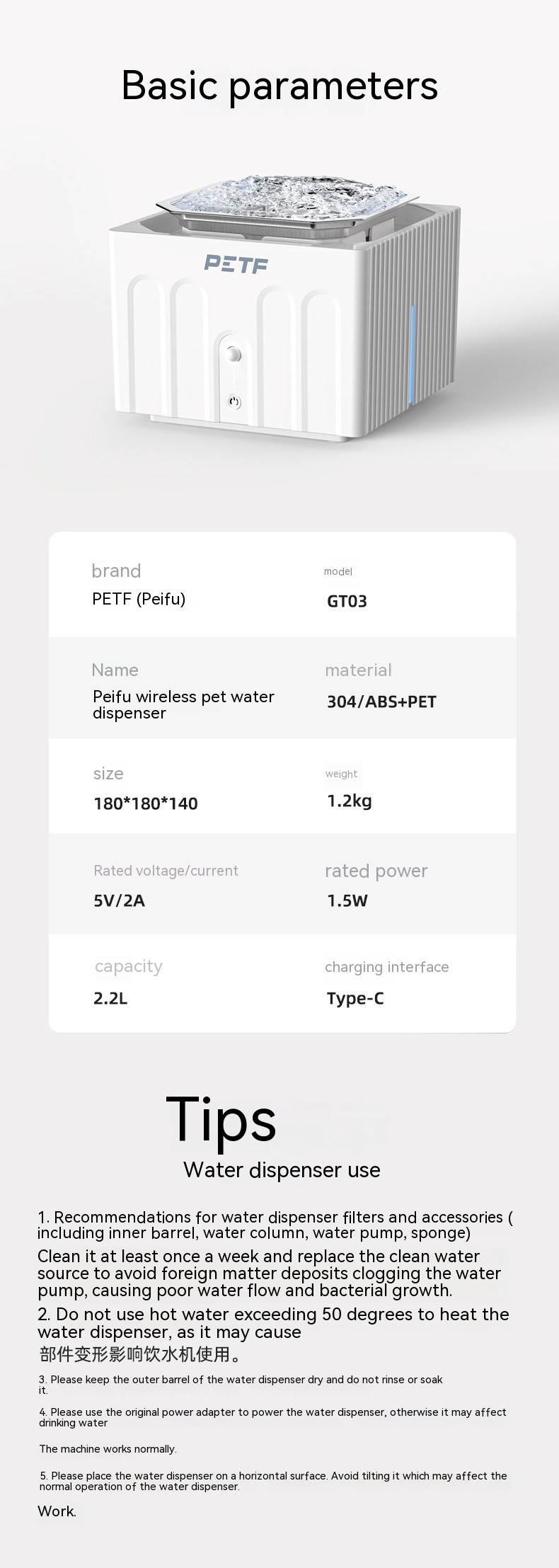
Task: Click the rated power value '1.5W'
Action: pyautogui.click(x=347, y=900)
